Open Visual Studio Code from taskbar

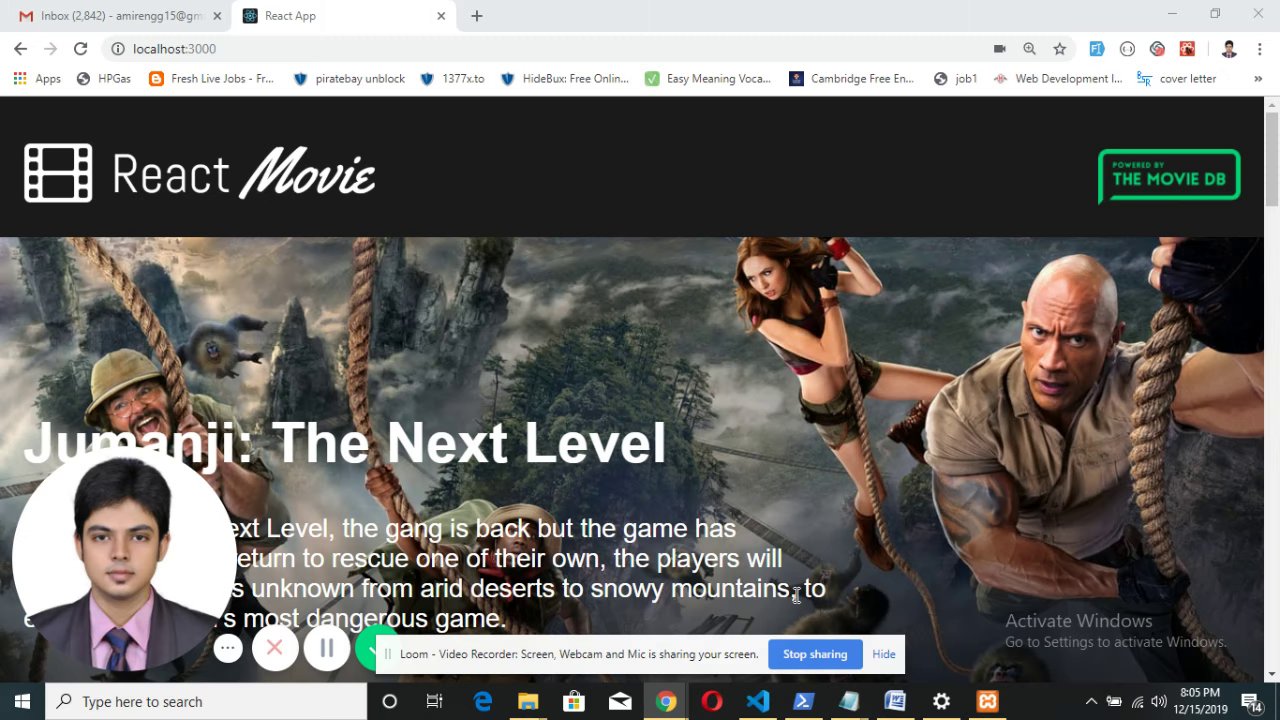(x=758, y=701)
